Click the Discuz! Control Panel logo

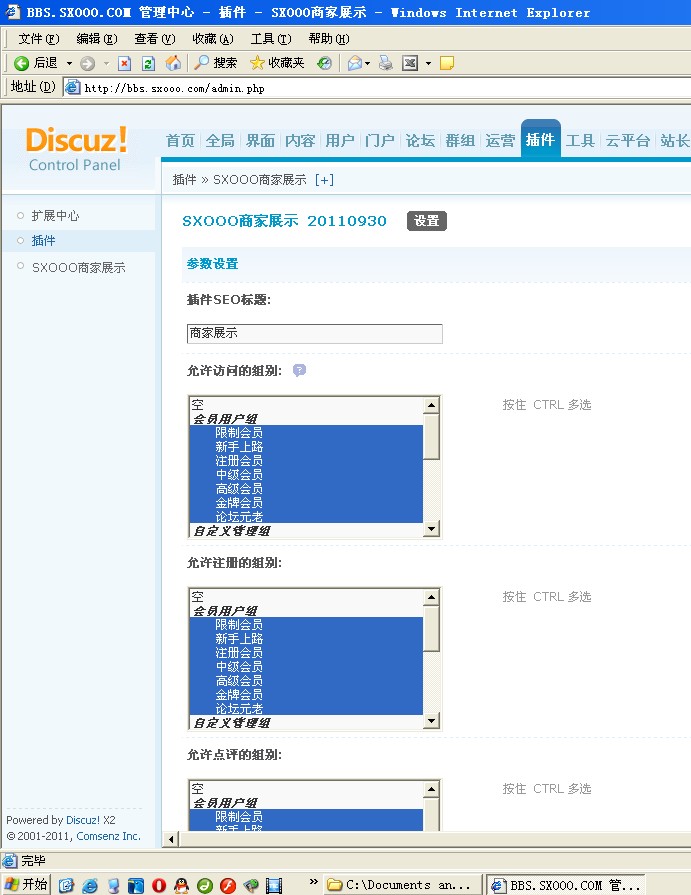coord(76,150)
